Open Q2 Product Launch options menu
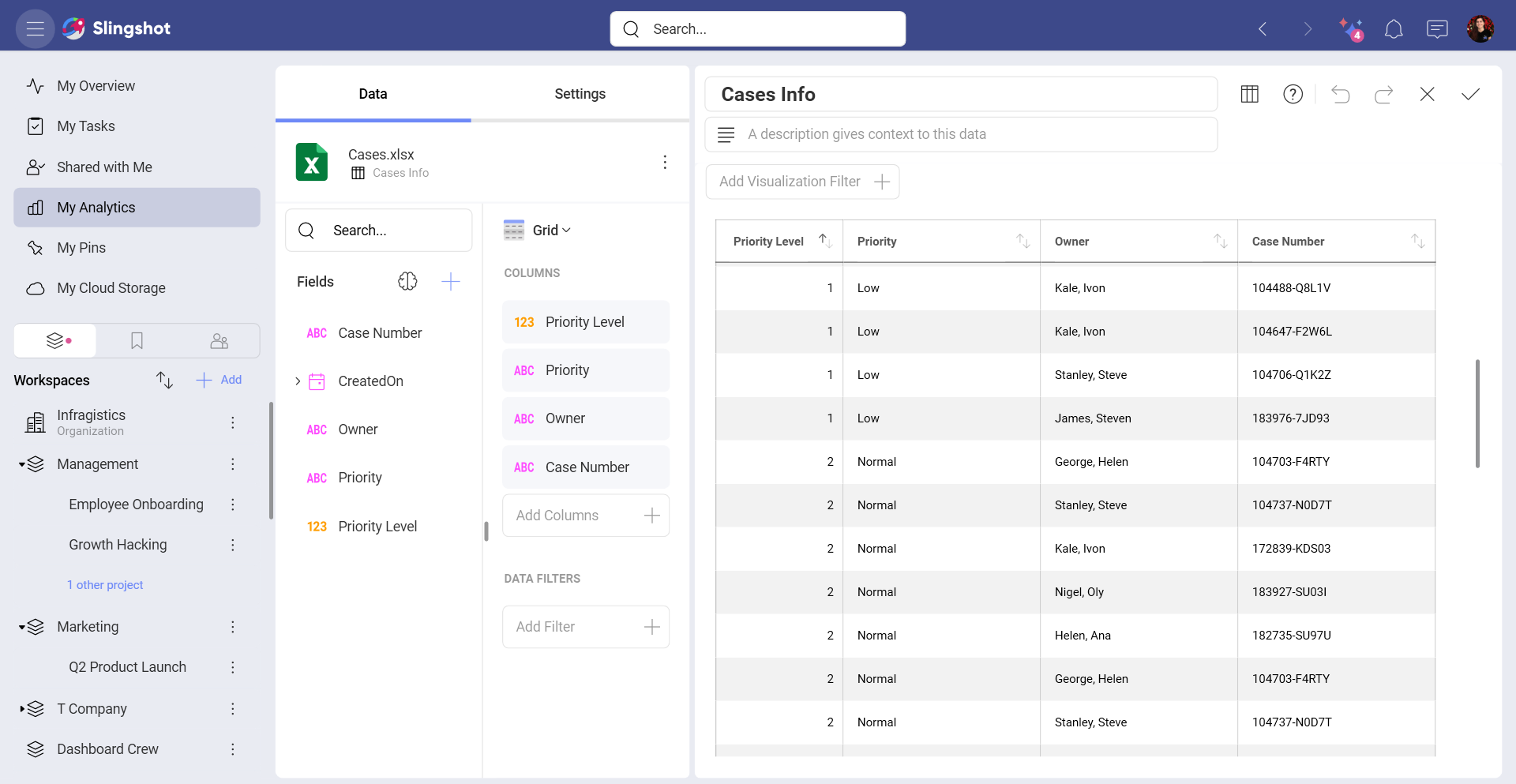Viewport: 1516px width, 784px height. (233, 667)
